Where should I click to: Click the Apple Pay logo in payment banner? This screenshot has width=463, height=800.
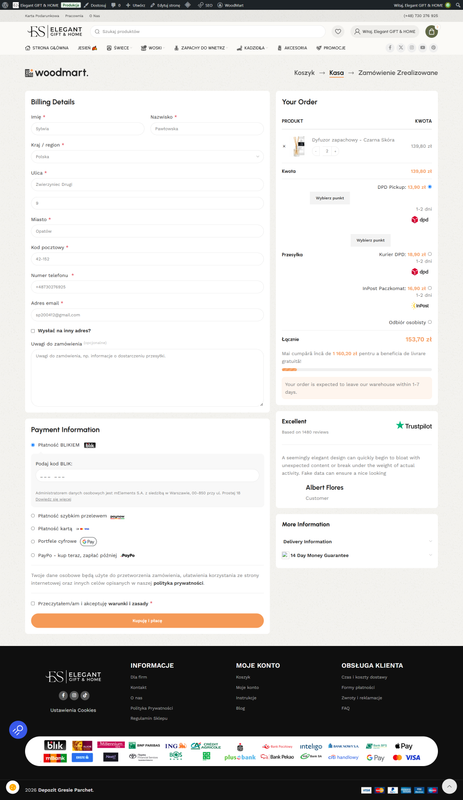coord(403,746)
